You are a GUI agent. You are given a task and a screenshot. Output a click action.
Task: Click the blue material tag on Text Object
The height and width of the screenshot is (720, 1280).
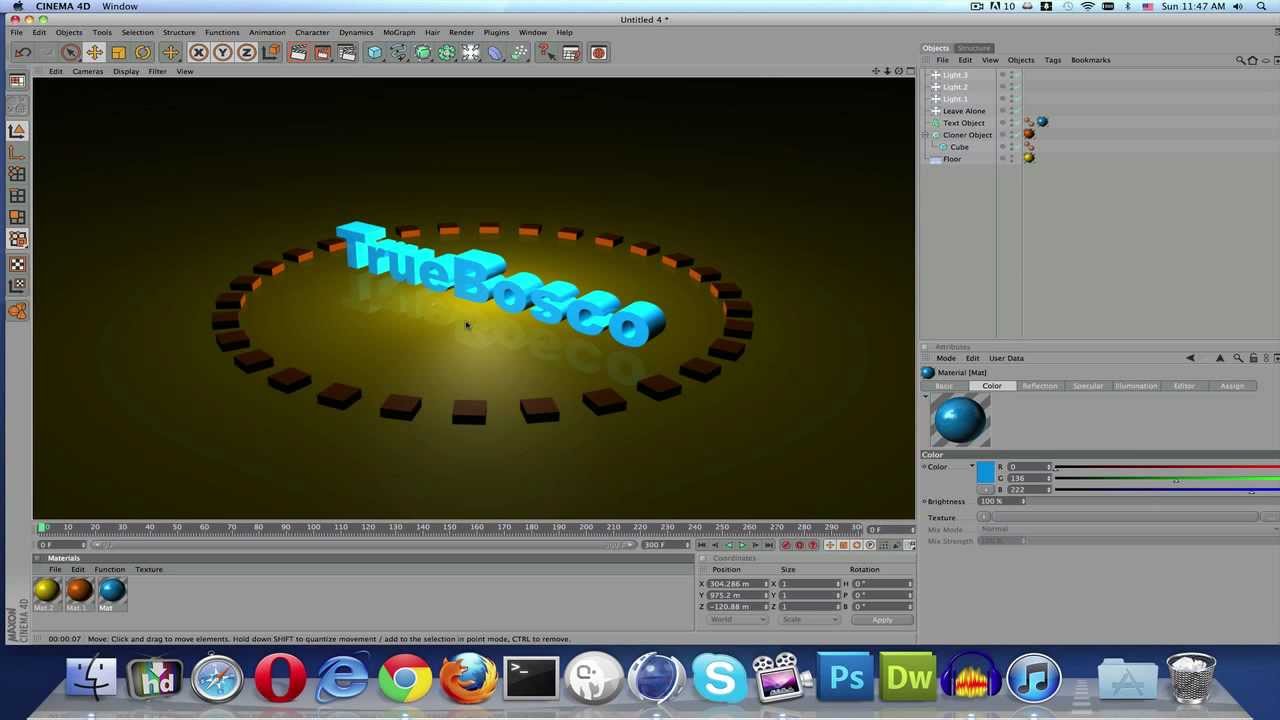coord(1042,122)
